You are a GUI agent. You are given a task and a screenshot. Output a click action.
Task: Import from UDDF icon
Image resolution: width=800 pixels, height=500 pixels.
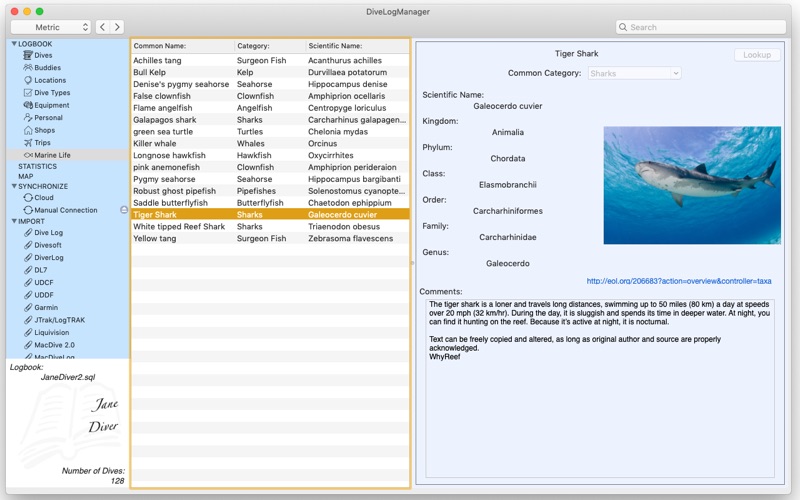[x=28, y=295]
